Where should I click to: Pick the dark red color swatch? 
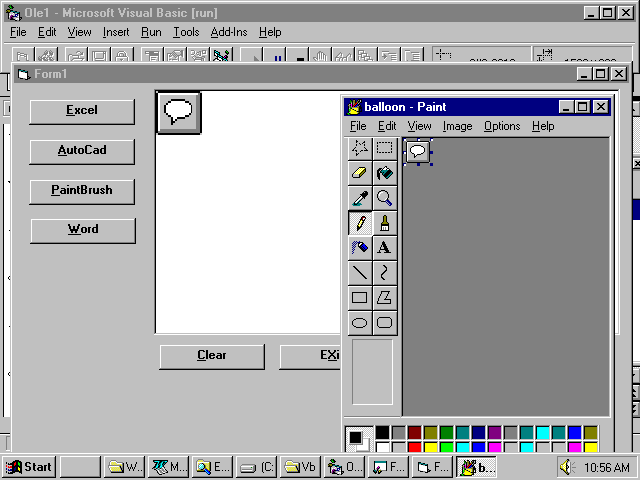(x=414, y=432)
